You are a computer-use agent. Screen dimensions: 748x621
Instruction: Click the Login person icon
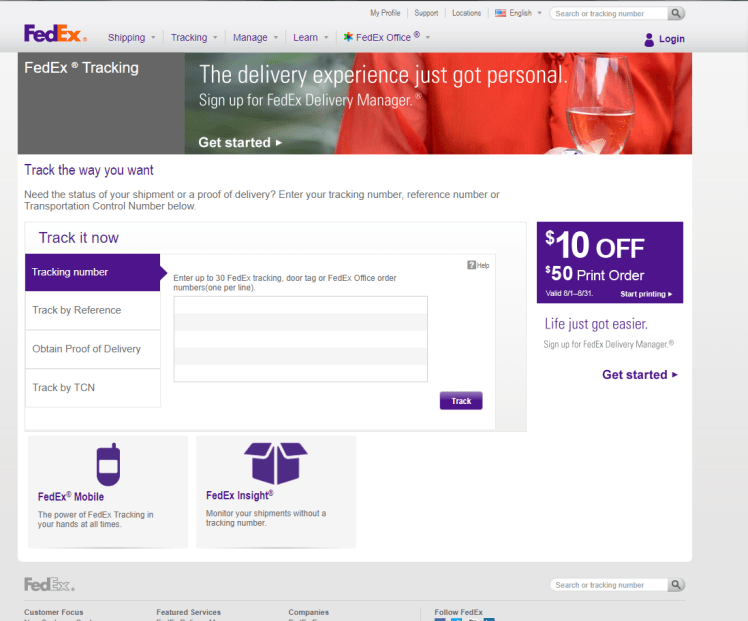coord(649,39)
